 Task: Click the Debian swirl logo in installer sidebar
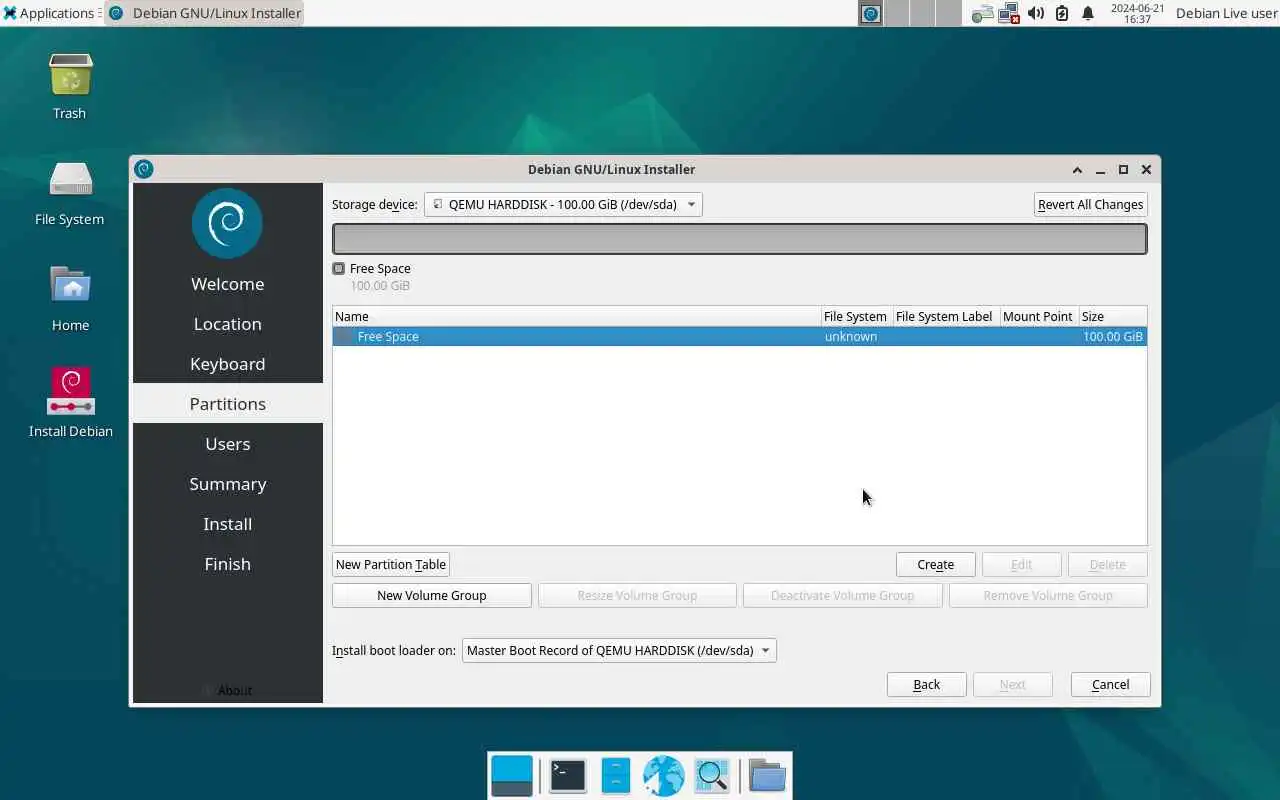pos(227,223)
